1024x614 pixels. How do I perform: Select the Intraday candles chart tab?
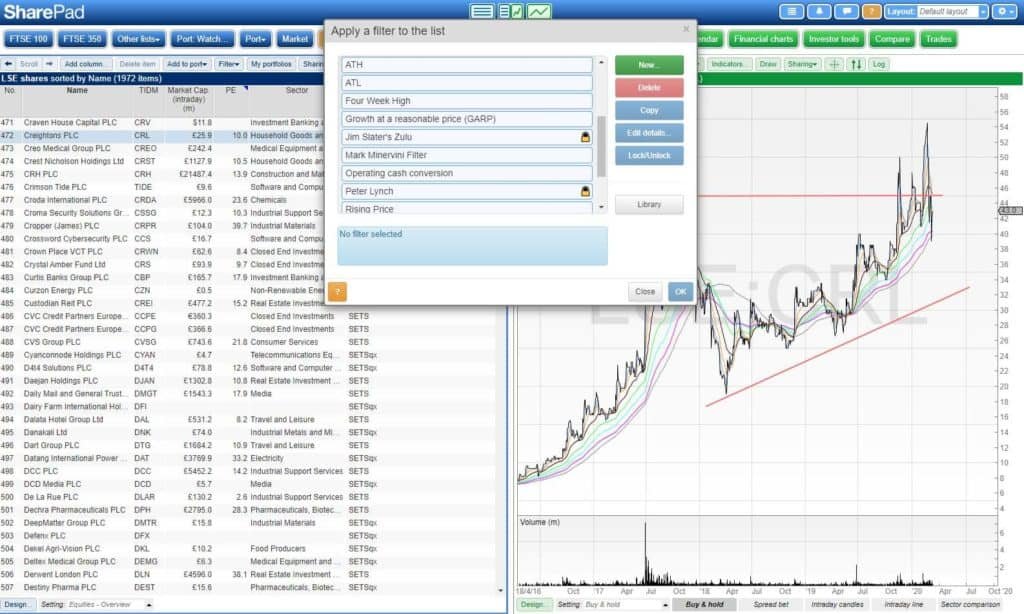pos(837,605)
